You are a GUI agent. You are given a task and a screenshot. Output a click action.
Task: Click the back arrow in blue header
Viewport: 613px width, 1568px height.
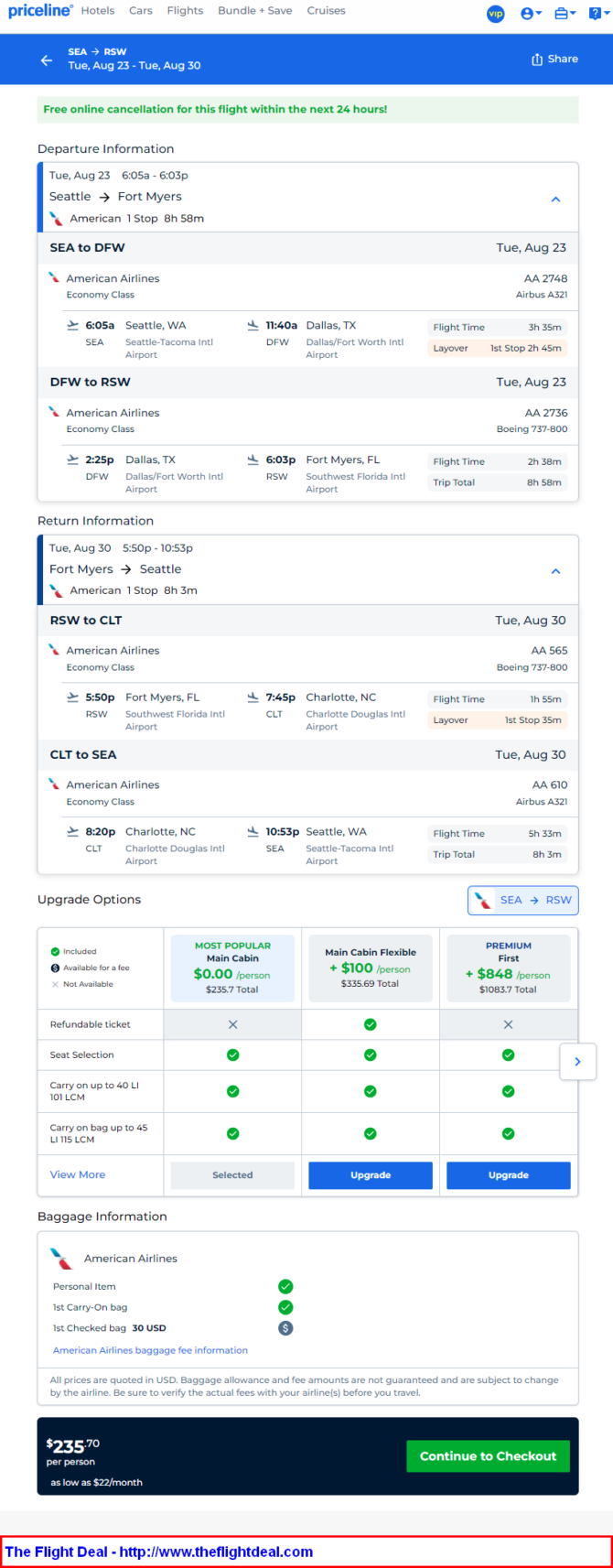click(47, 60)
